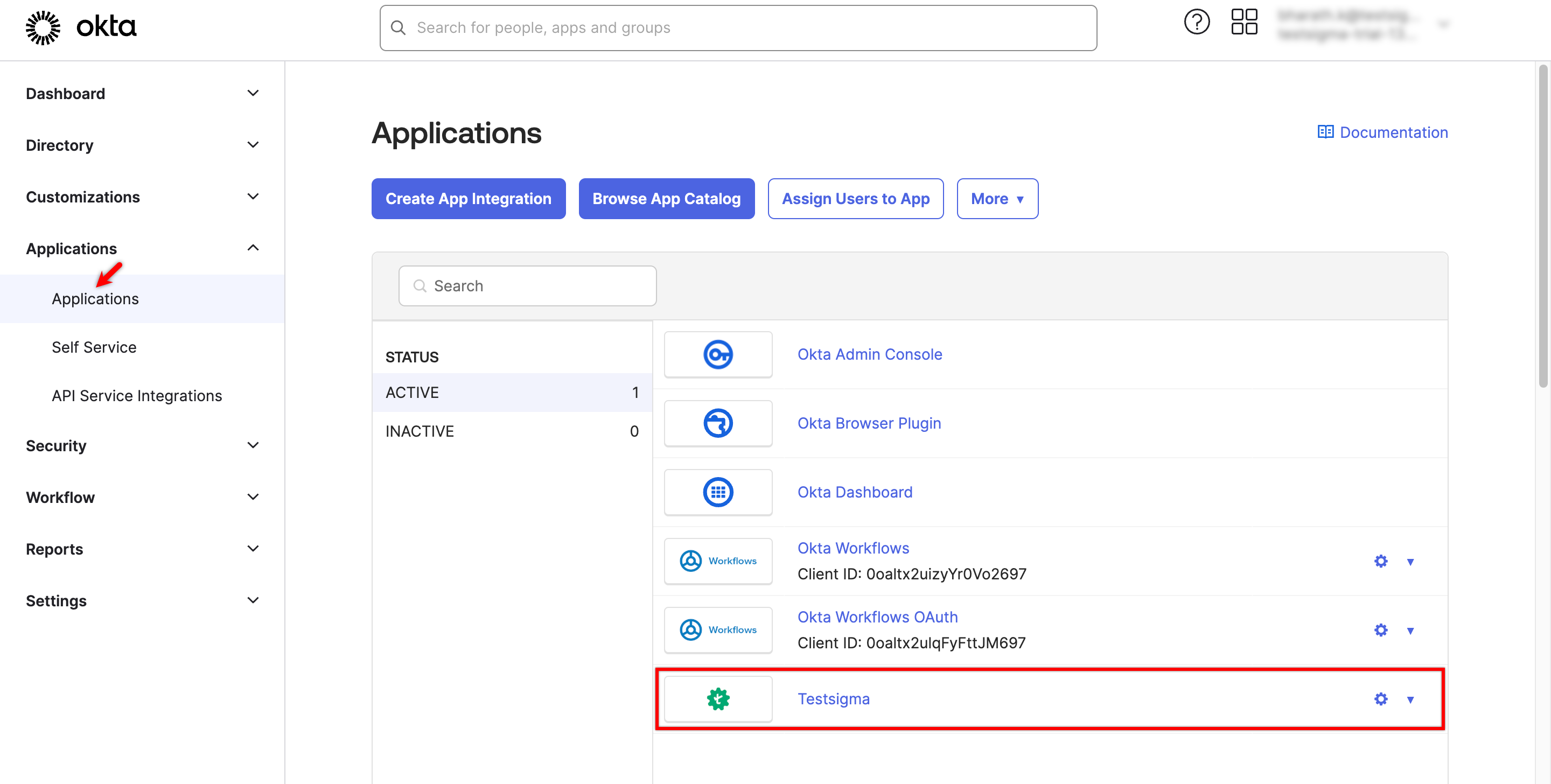Click the Okta Dashboard grid app icon
This screenshot has height=784, width=1551.
tap(718, 492)
